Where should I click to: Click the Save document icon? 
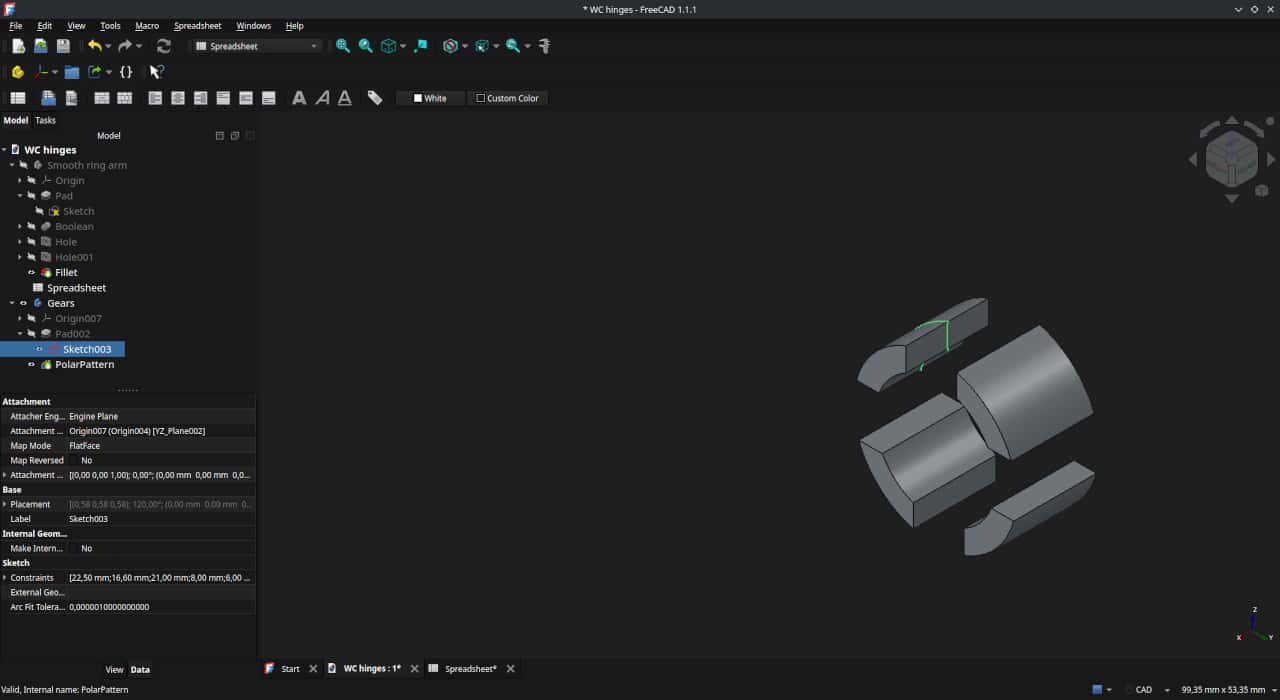[63, 46]
